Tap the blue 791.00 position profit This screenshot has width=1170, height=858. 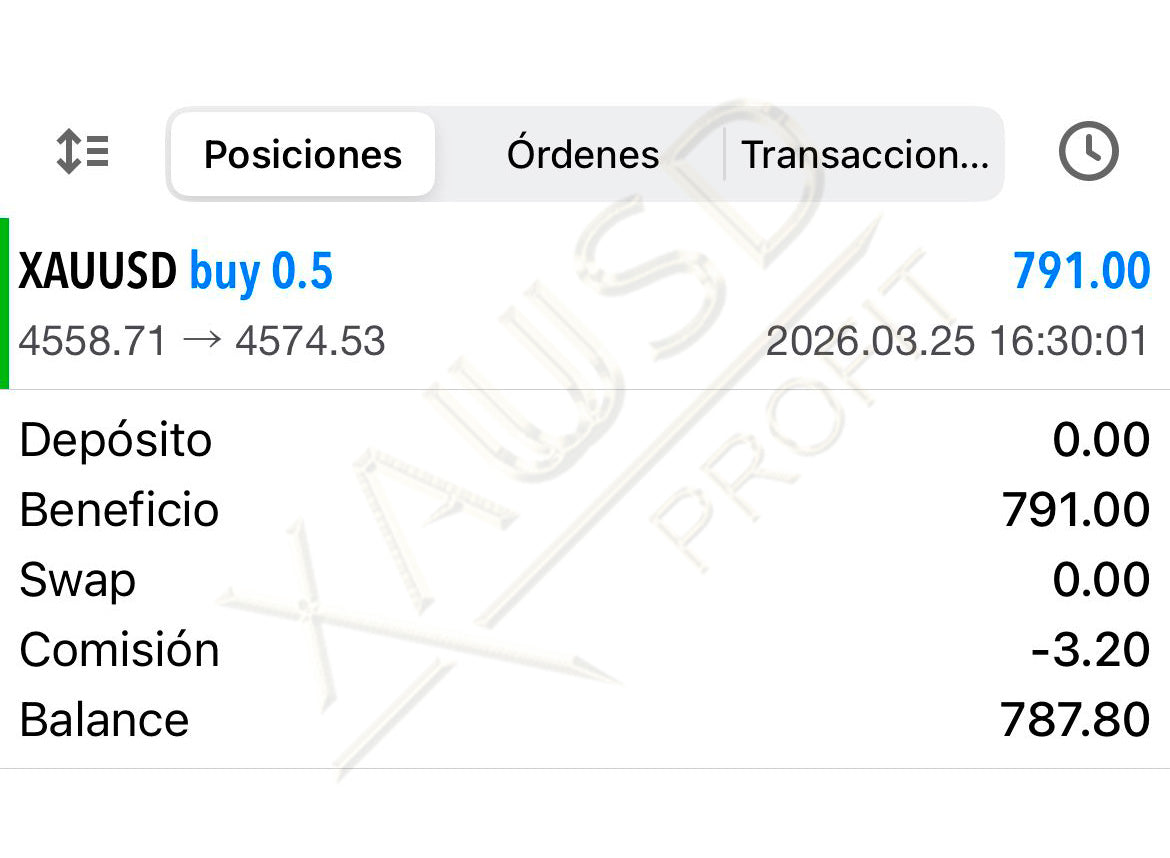pyautogui.click(x=1081, y=272)
